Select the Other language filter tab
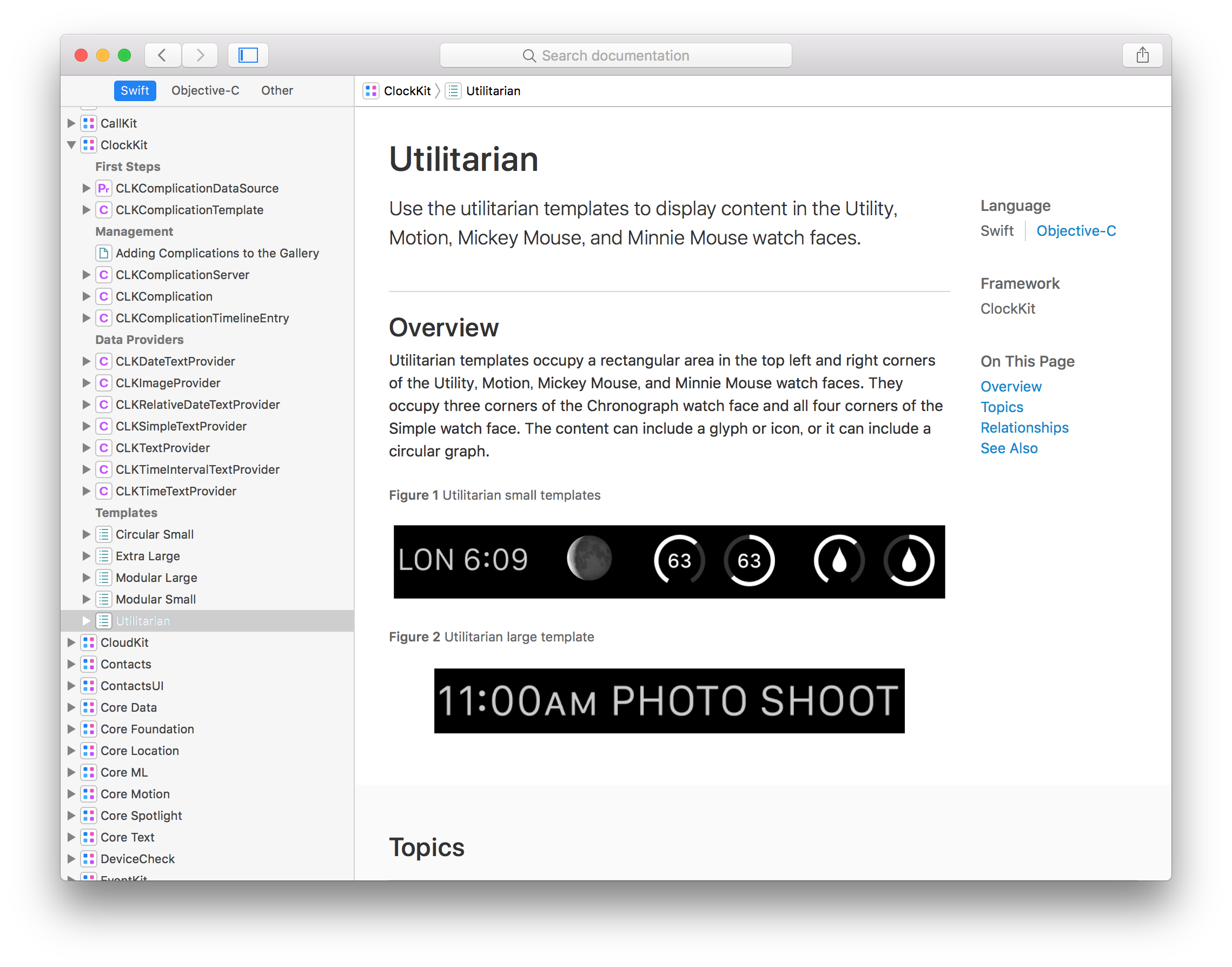The image size is (1232, 967). tap(277, 90)
